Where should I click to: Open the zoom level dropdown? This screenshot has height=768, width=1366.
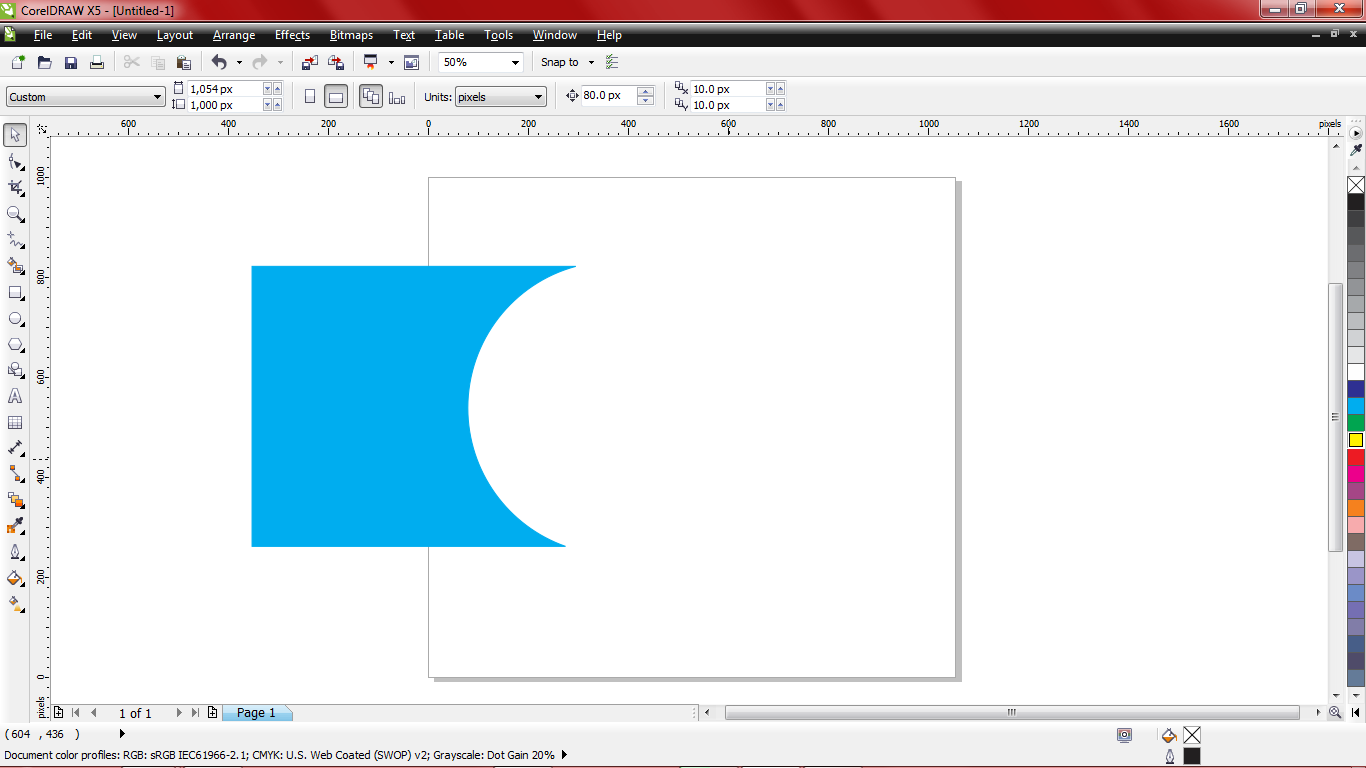[516, 62]
